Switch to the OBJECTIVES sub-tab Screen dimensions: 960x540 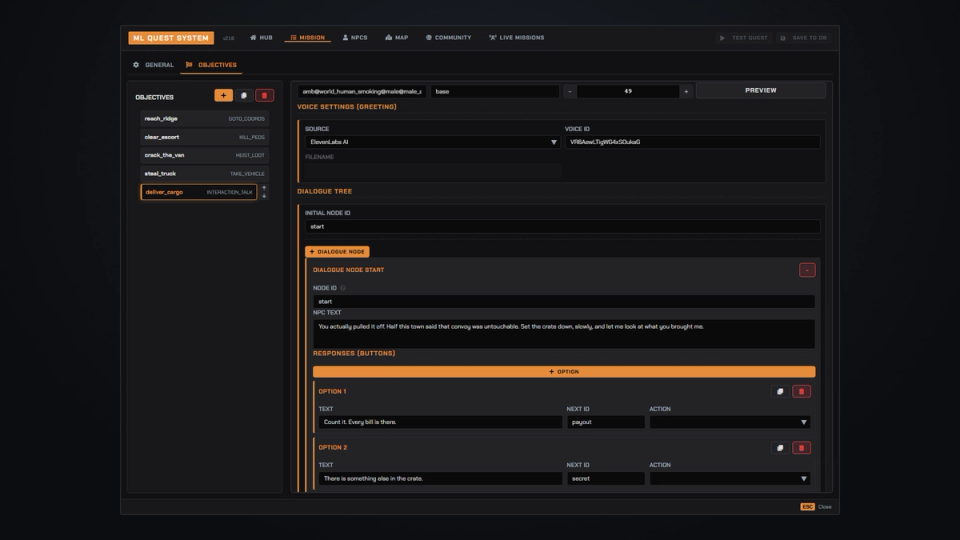click(x=211, y=64)
